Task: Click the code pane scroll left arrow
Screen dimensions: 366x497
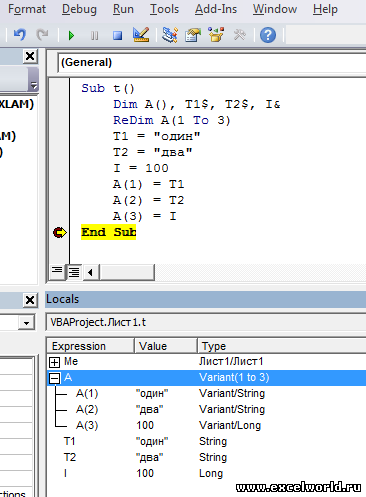Action: (x=90, y=272)
